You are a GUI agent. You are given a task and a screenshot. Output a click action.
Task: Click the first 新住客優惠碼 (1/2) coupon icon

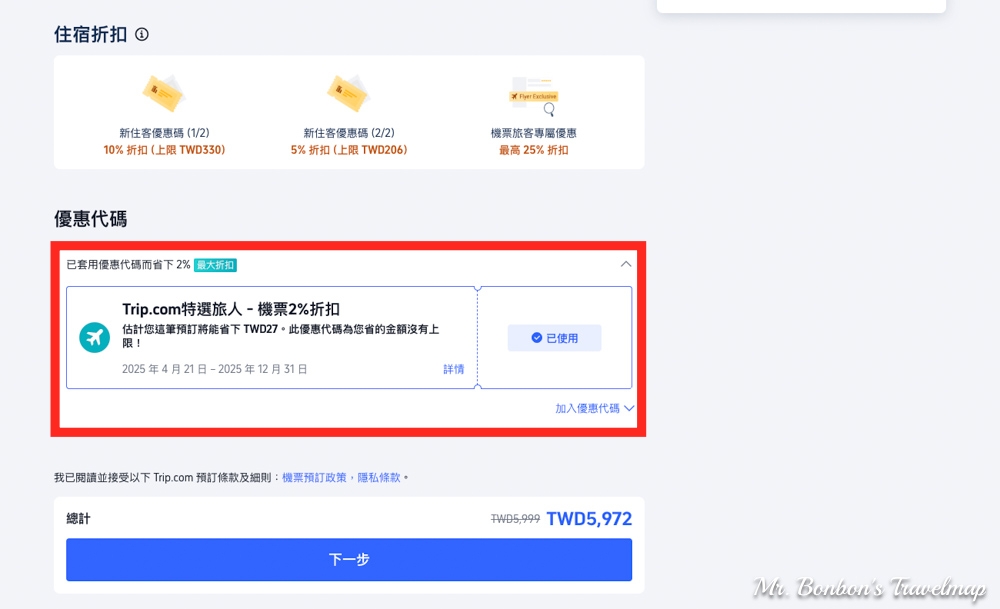(x=164, y=94)
